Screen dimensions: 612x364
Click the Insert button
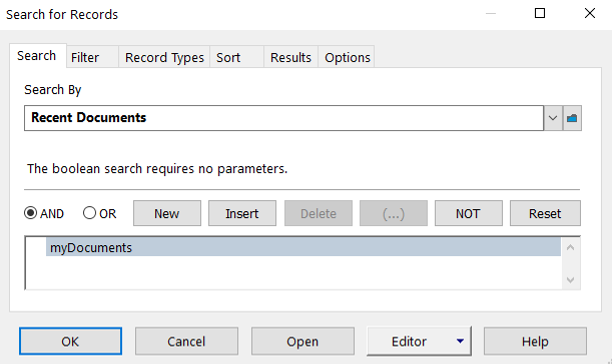click(242, 213)
